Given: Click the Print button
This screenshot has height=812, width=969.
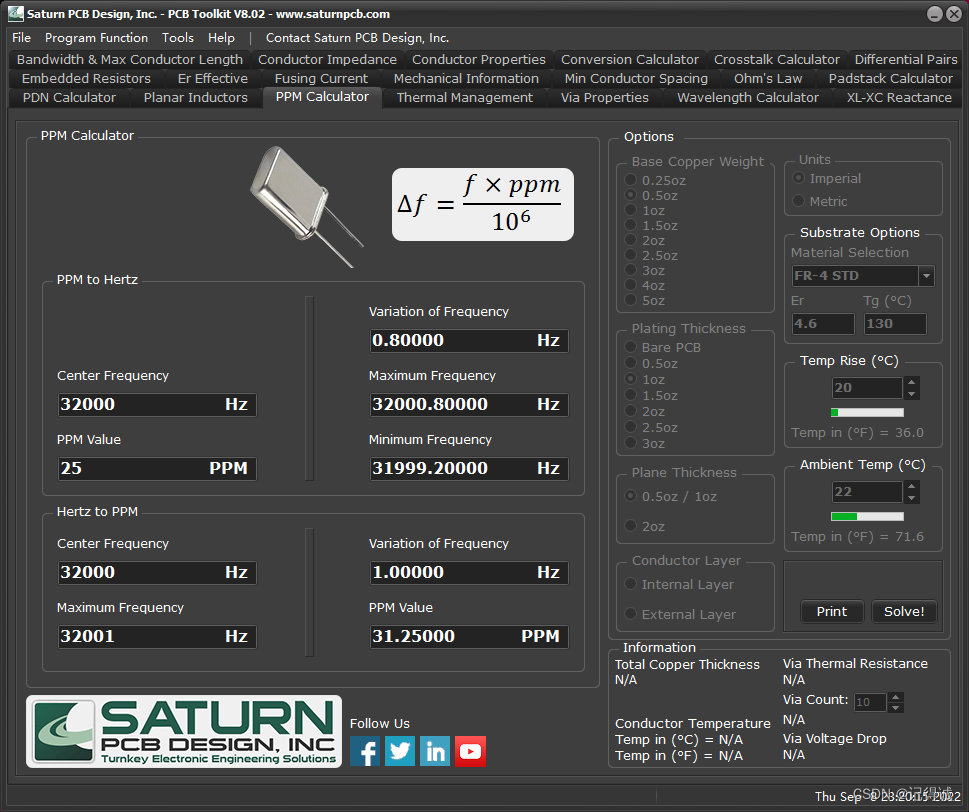Looking at the screenshot, I should click(x=832, y=611).
